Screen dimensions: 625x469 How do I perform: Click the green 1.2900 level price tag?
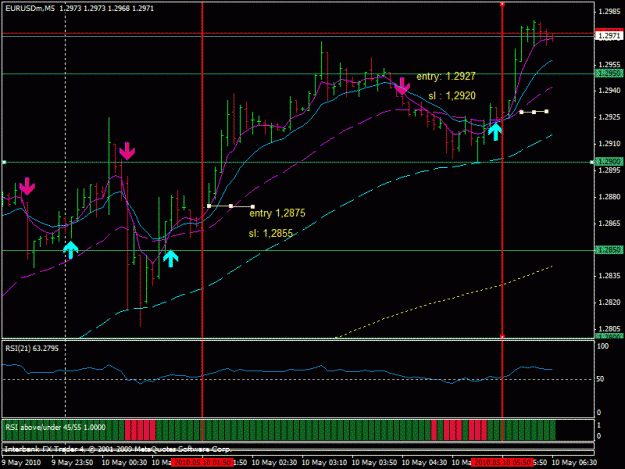click(609, 161)
